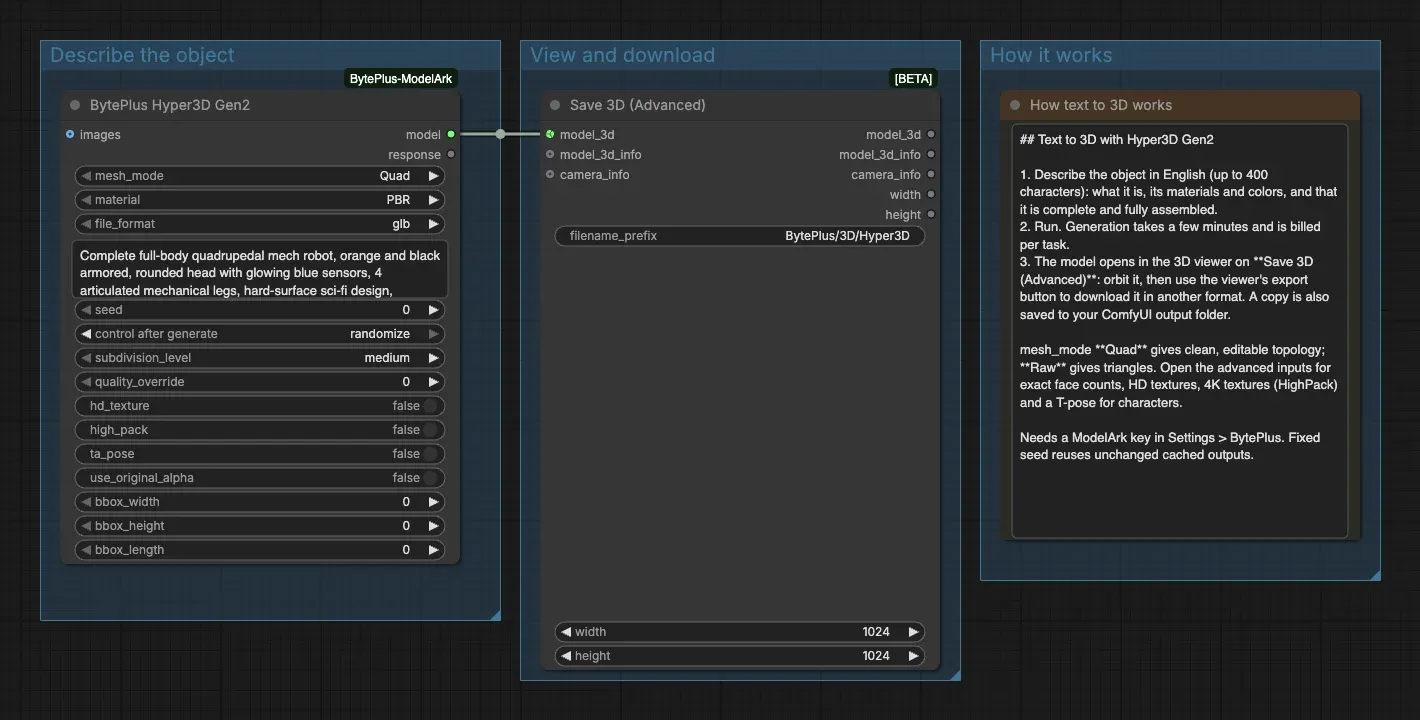
Task: Click the model_3d_info input port
Action: click(550, 154)
